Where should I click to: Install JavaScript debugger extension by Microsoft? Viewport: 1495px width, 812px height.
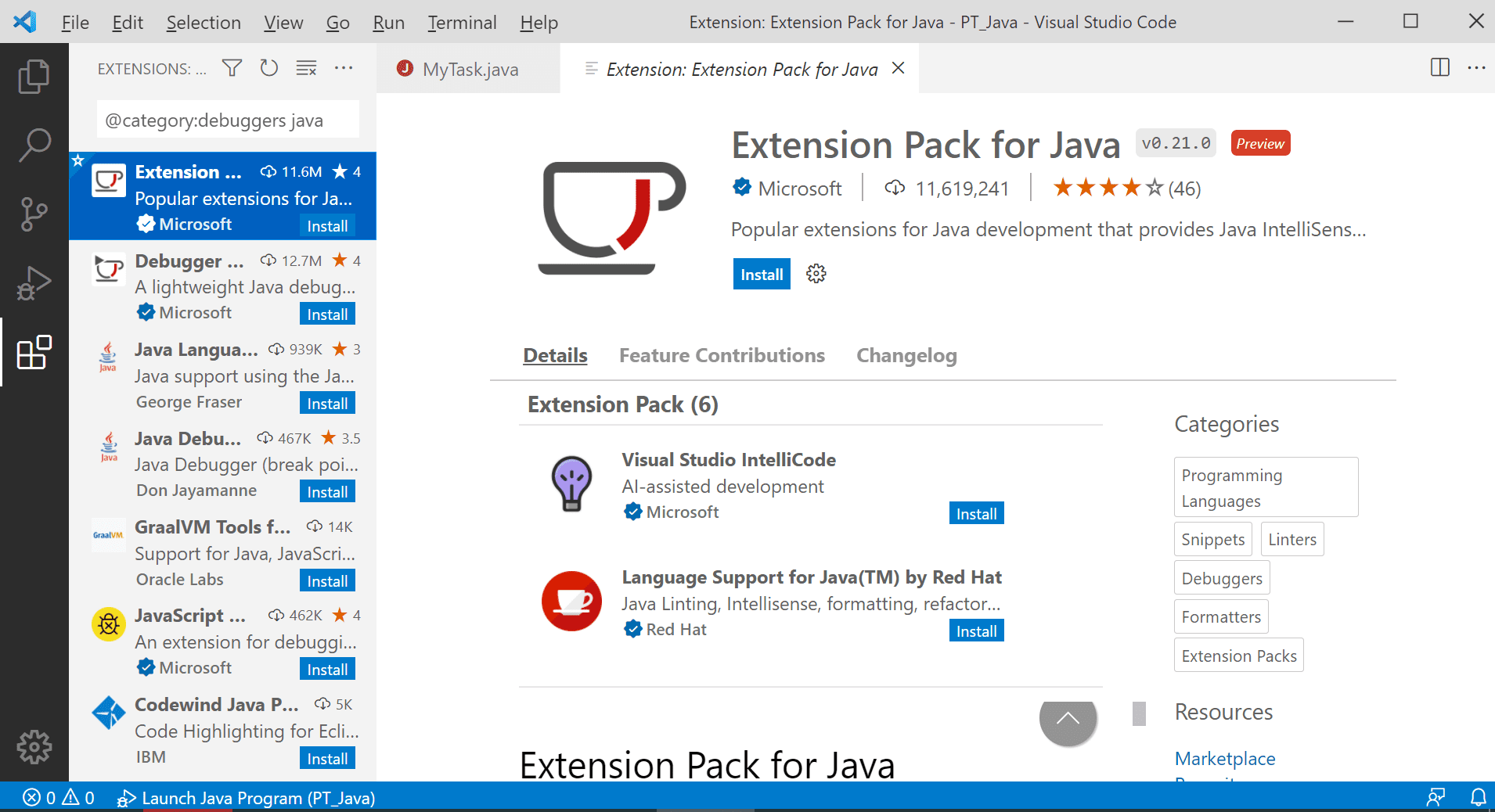tap(327, 669)
